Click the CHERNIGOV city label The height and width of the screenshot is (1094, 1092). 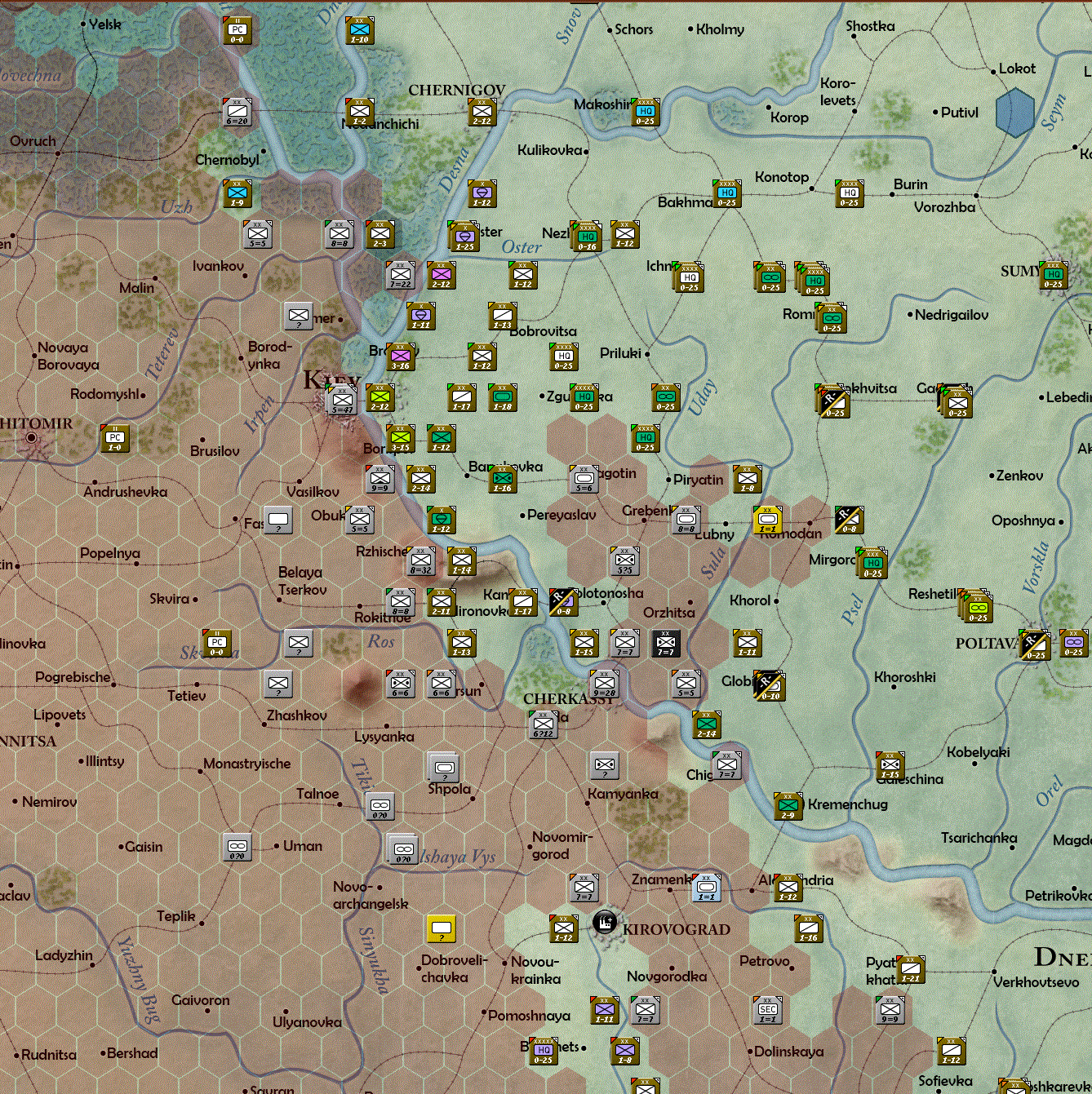tap(457, 90)
